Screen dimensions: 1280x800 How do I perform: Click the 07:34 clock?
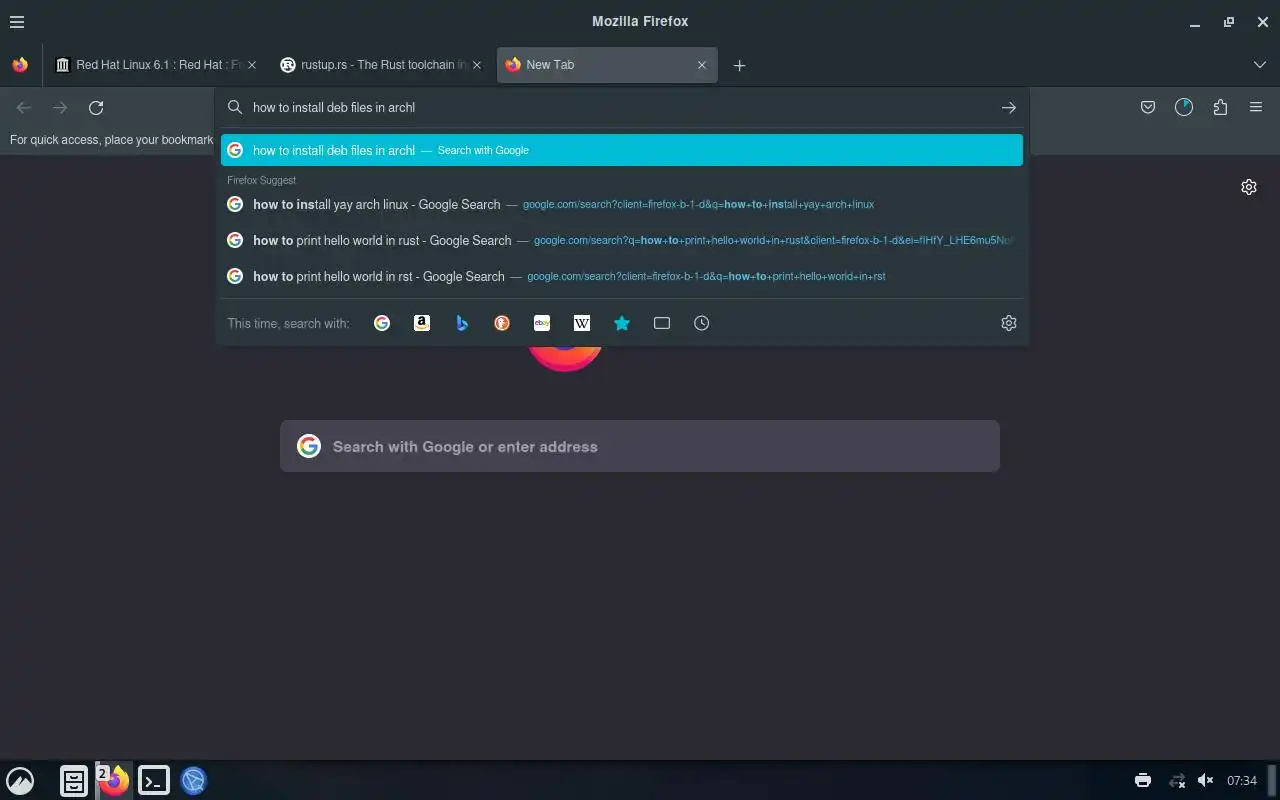coord(1242,781)
